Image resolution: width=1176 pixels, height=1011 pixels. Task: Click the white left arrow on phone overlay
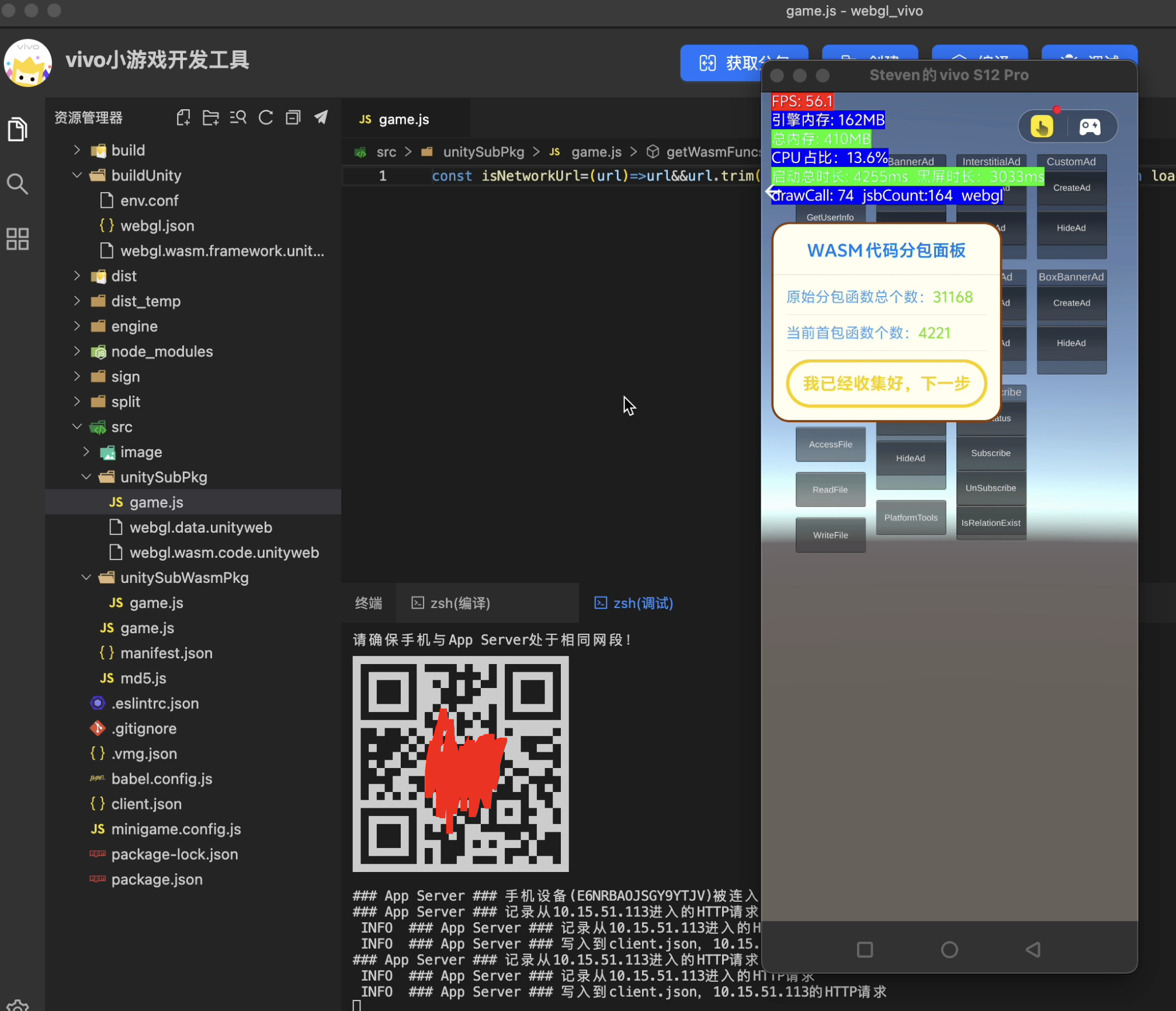pos(772,192)
